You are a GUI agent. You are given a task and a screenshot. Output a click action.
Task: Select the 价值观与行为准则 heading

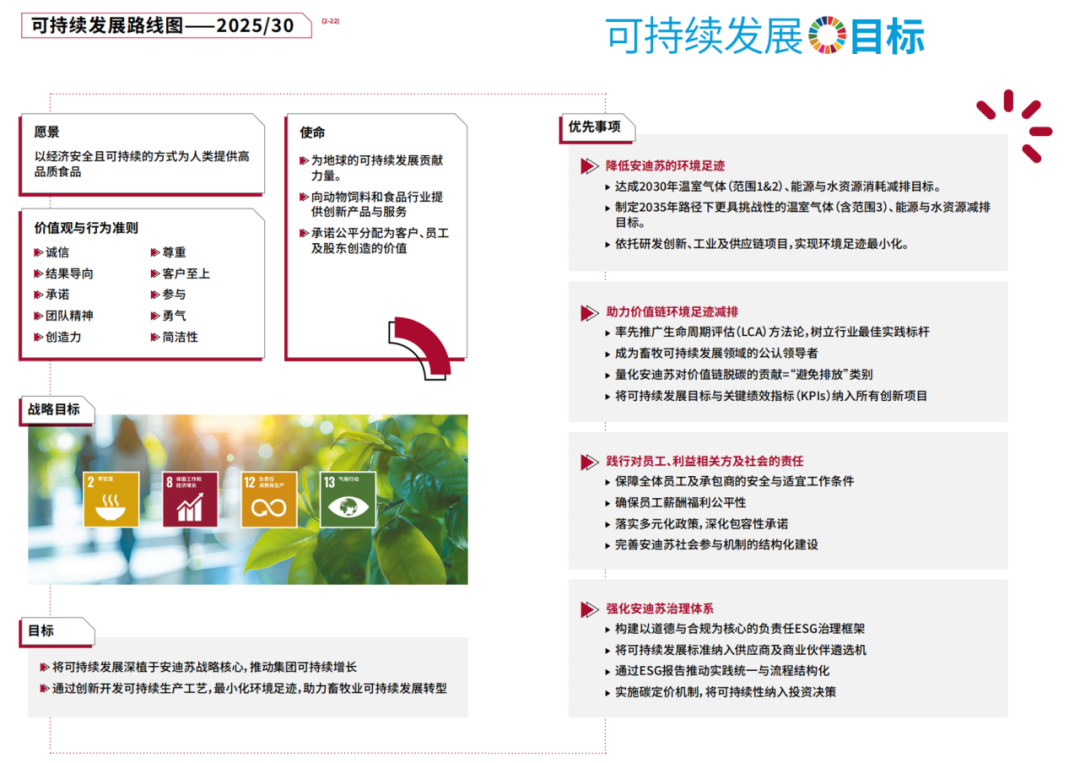coord(86,228)
